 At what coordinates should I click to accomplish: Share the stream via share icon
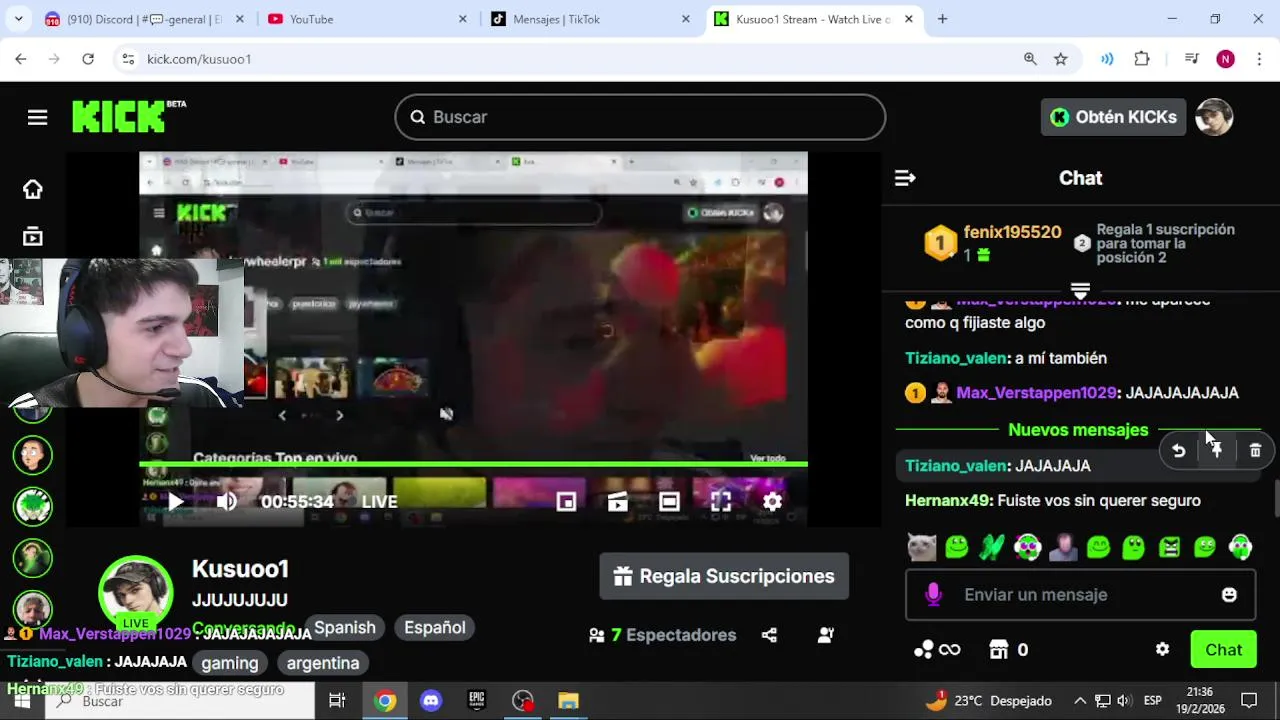click(769, 635)
